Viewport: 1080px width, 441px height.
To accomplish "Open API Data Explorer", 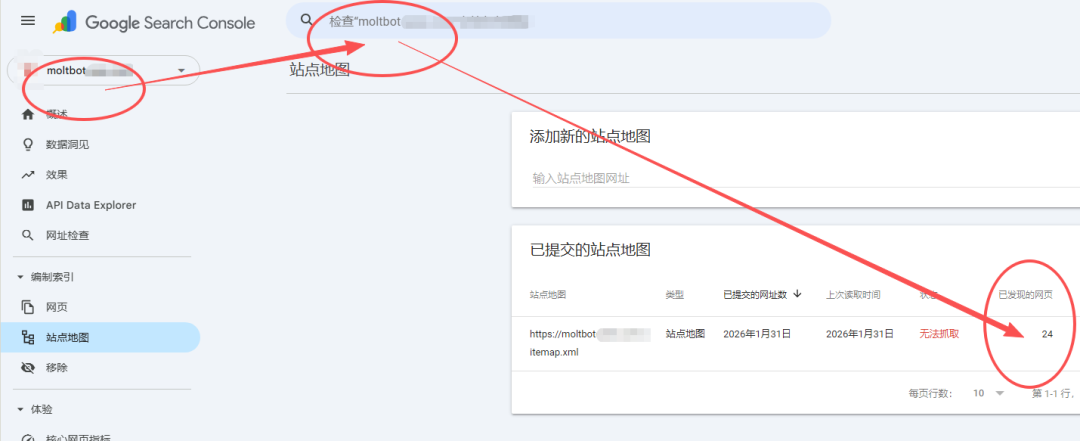I will point(91,205).
